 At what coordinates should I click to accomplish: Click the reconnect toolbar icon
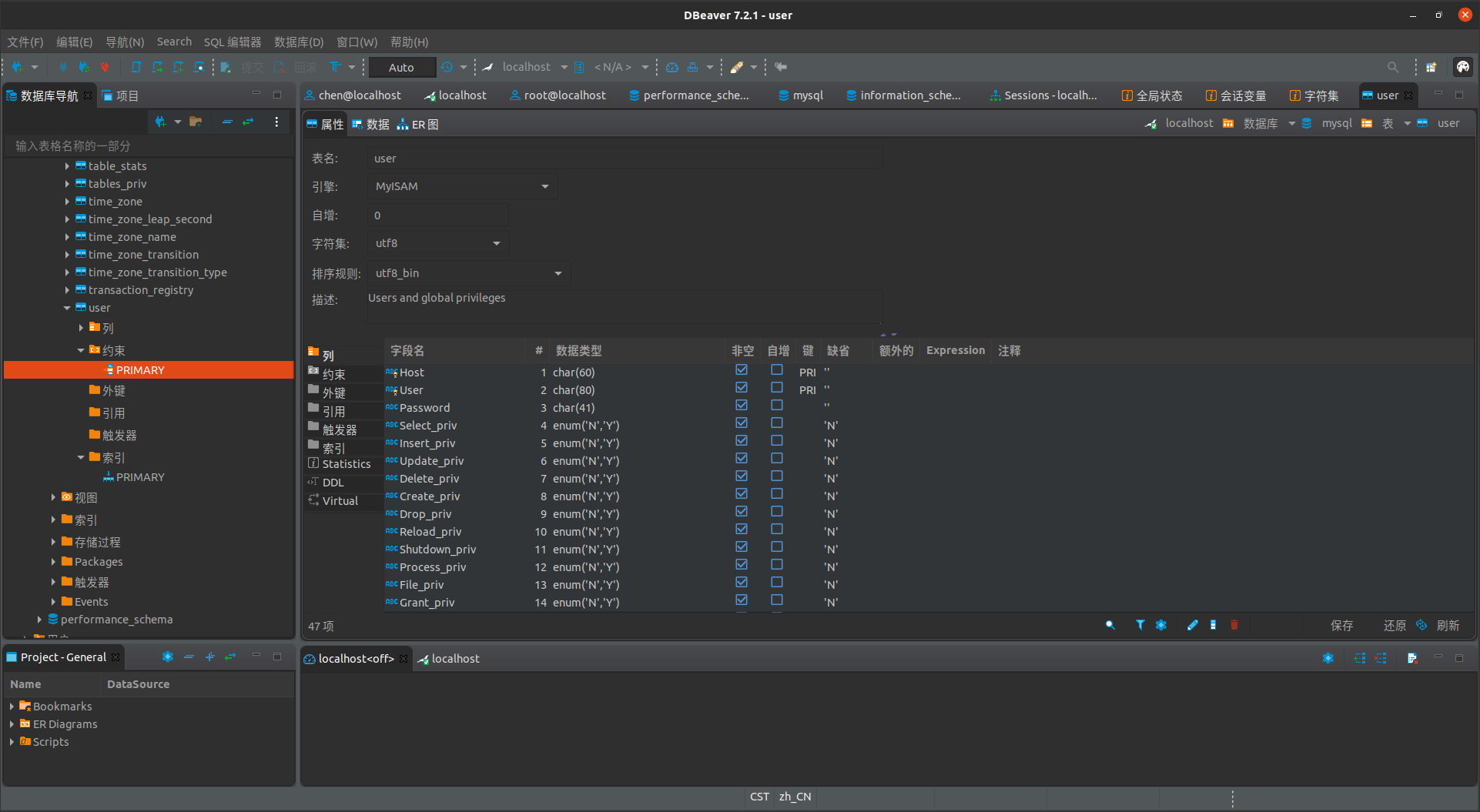tap(84, 68)
